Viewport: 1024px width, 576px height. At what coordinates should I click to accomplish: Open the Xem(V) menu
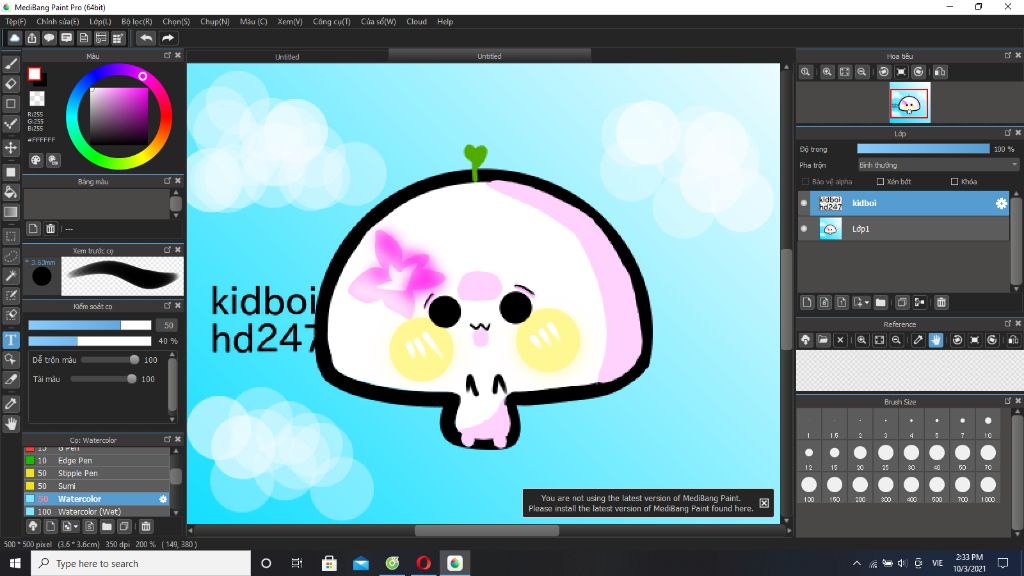tap(290, 22)
